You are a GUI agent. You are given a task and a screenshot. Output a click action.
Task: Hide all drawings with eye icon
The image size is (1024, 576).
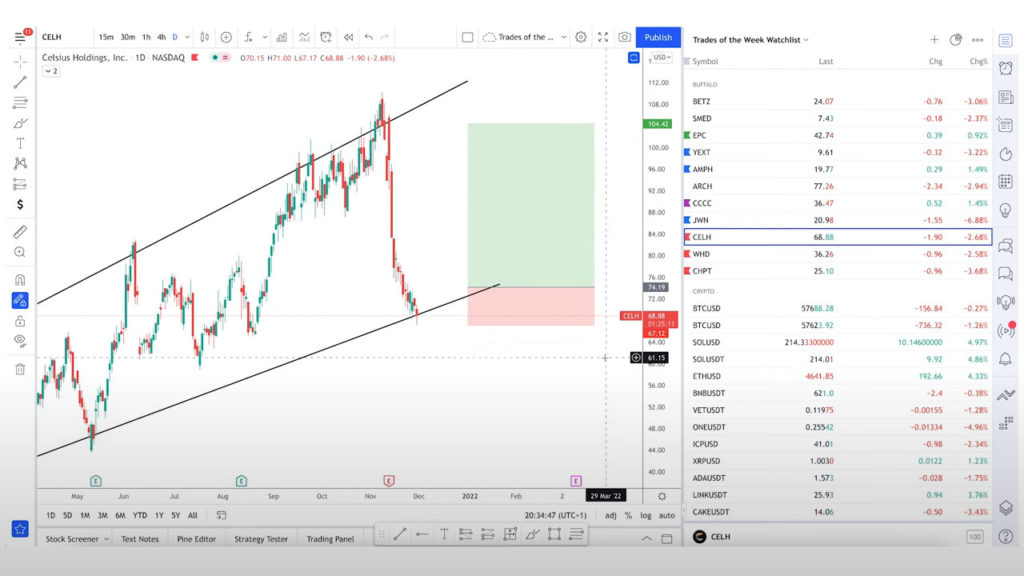(x=20, y=340)
